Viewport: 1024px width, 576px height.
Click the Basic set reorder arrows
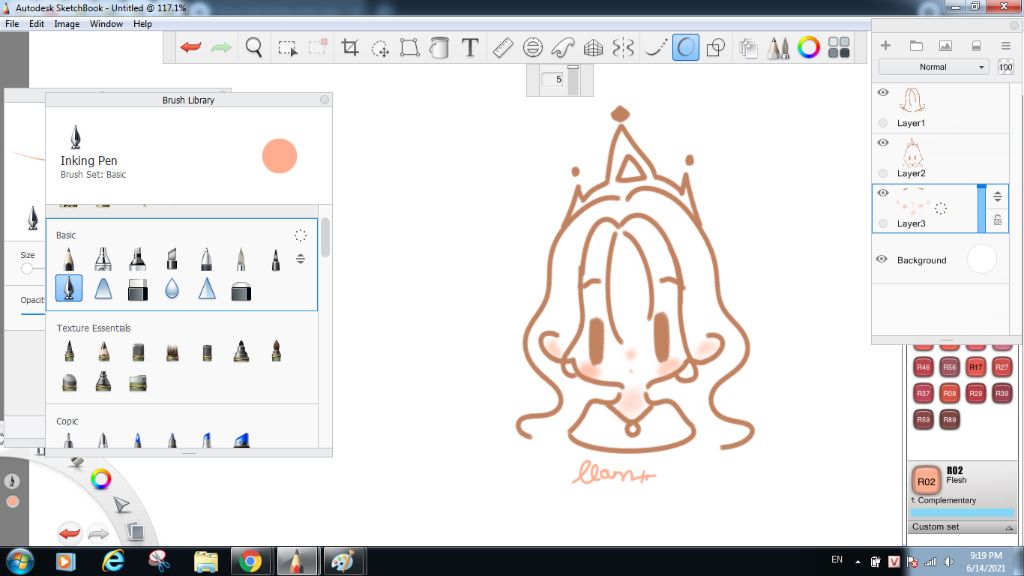tap(300, 259)
